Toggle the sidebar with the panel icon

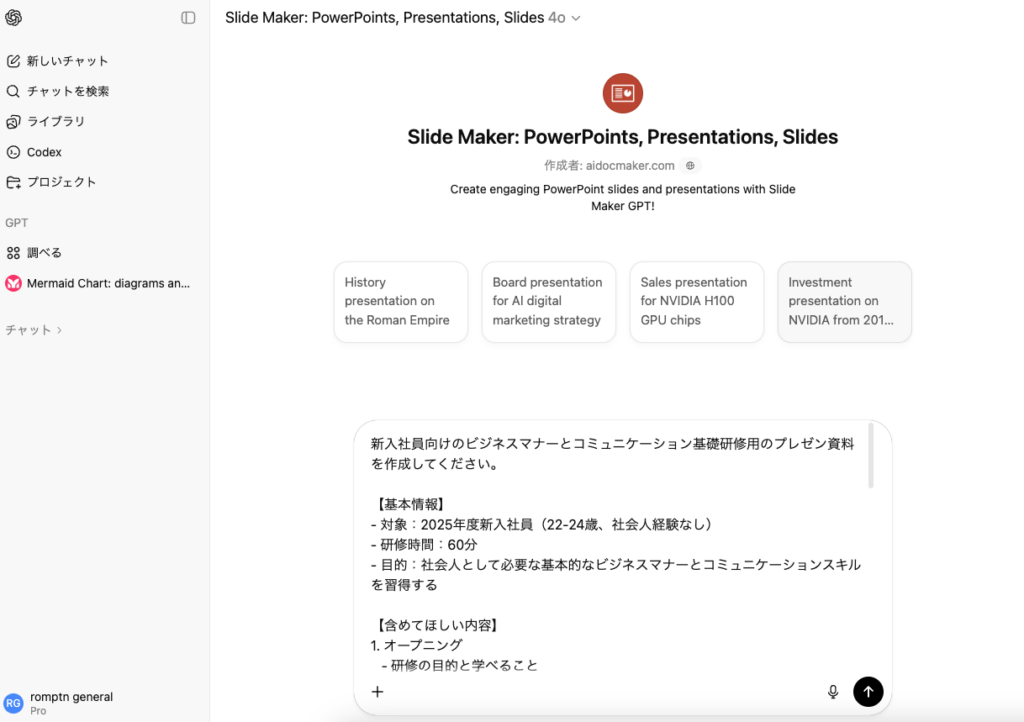pyautogui.click(x=188, y=18)
